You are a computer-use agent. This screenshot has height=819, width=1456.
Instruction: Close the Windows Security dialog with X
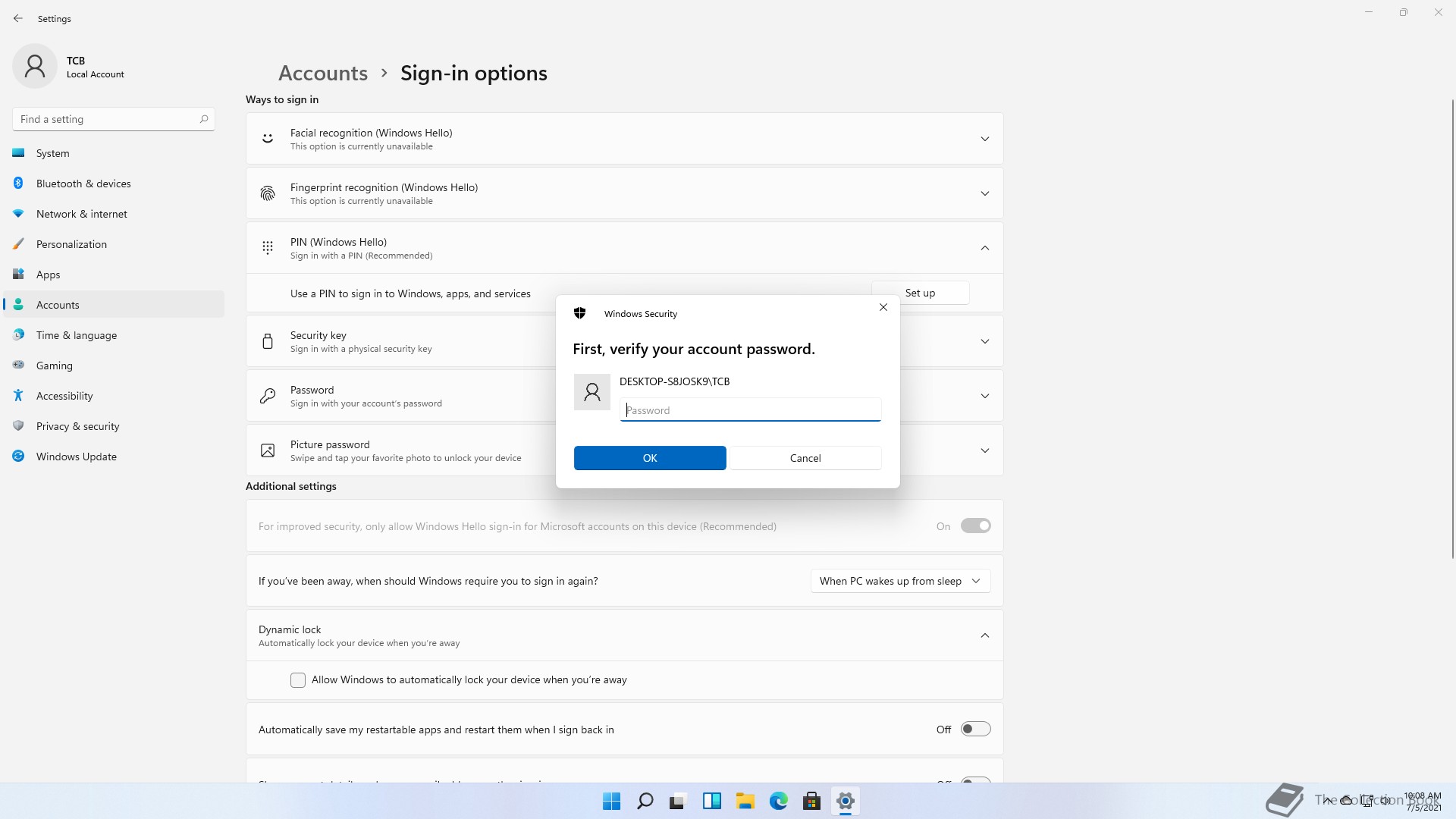883,307
